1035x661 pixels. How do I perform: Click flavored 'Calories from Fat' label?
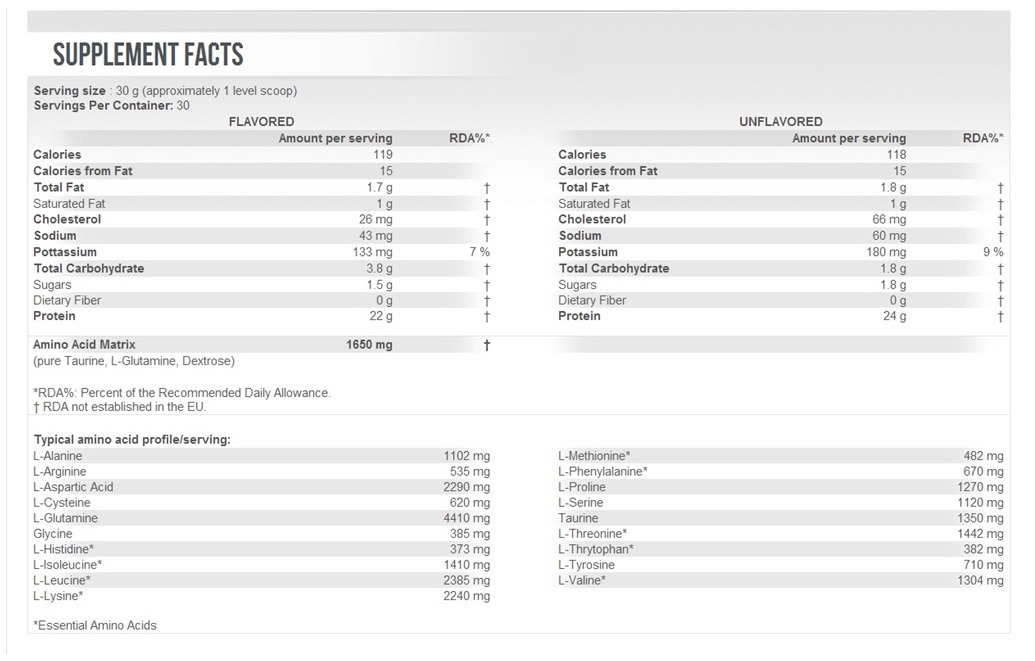(83, 171)
